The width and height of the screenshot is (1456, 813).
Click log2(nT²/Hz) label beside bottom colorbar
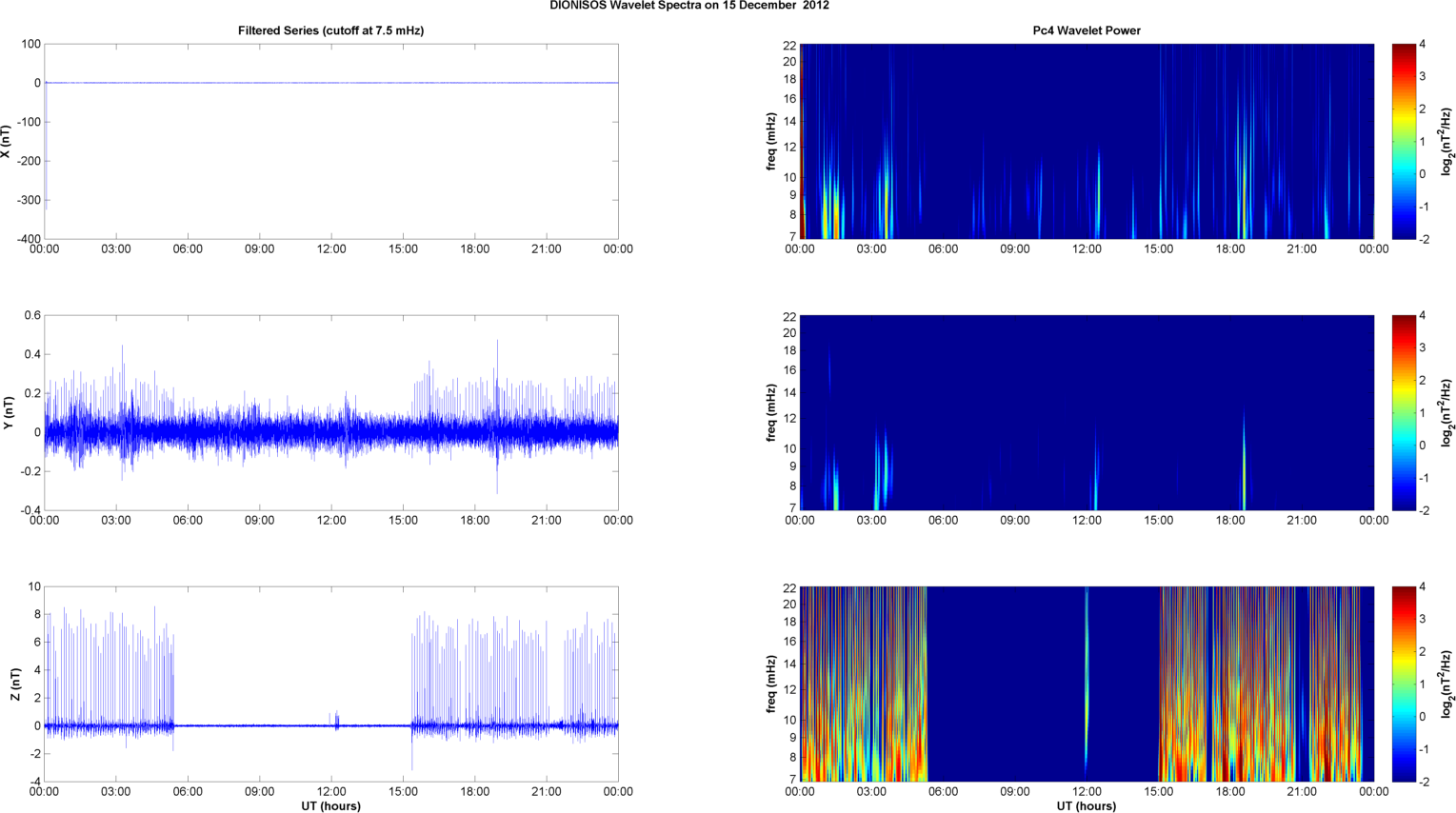(1446, 684)
